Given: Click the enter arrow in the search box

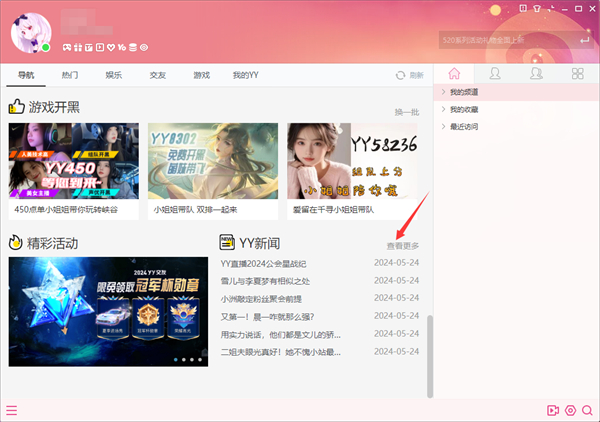Looking at the screenshot, I should (584, 40).
